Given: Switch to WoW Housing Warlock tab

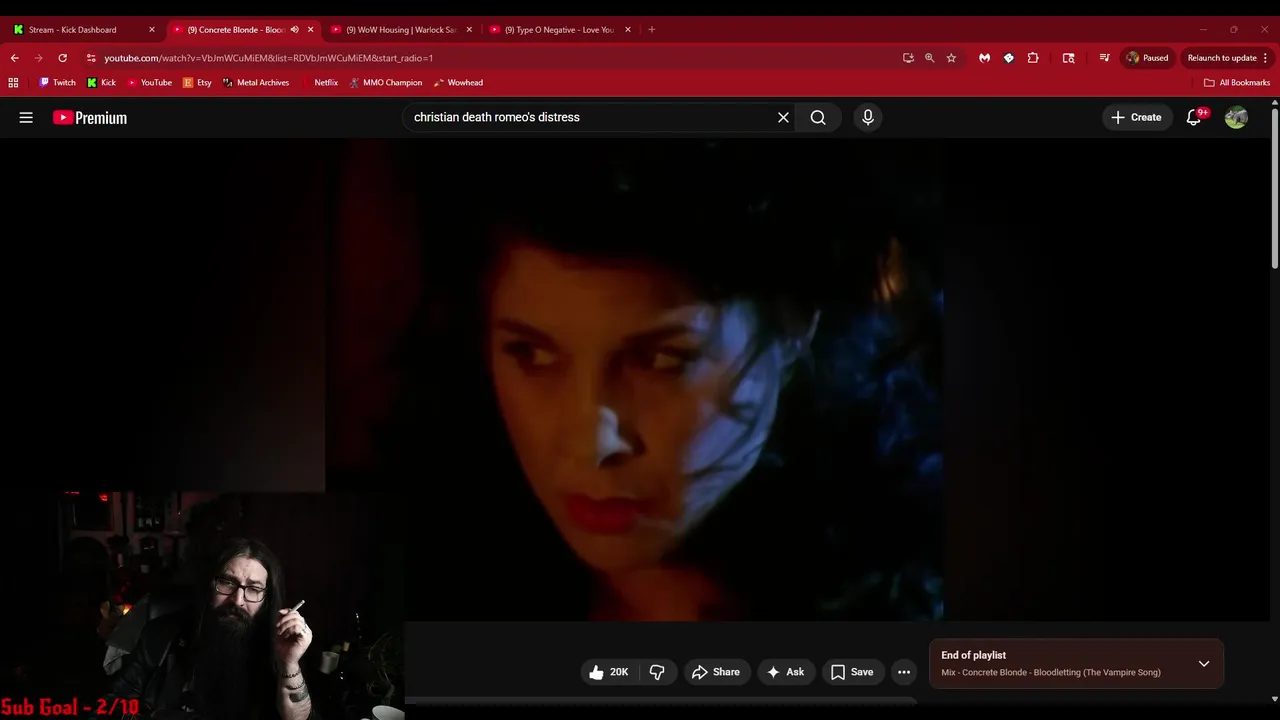Looking at the screenshot, I should (x=400, y=30).
